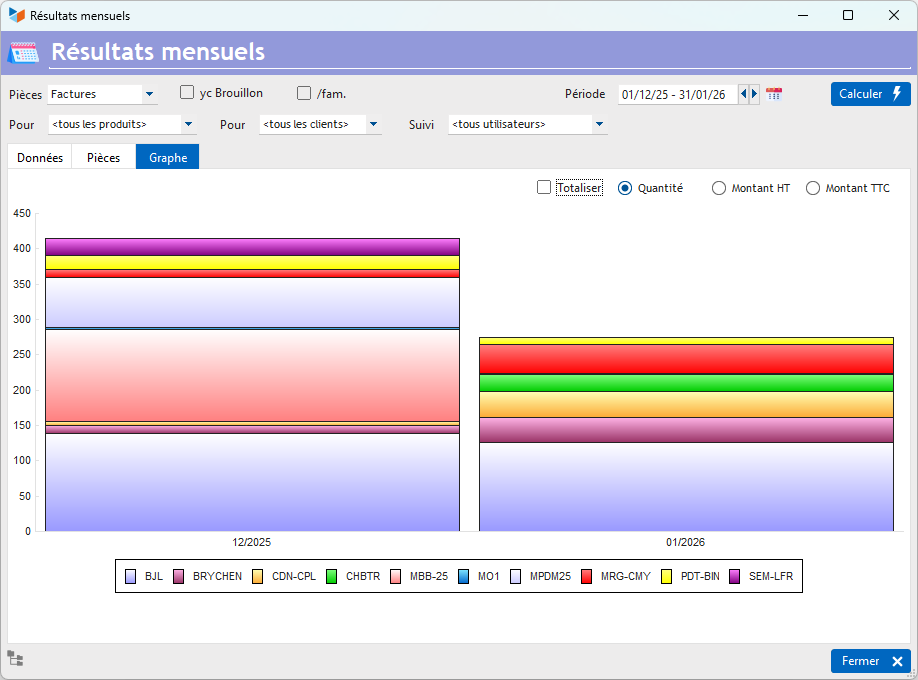Screen dimensions: 918x680
Task: Click the MRG-CMY red legend marker
Action: (x=587, y=576)
